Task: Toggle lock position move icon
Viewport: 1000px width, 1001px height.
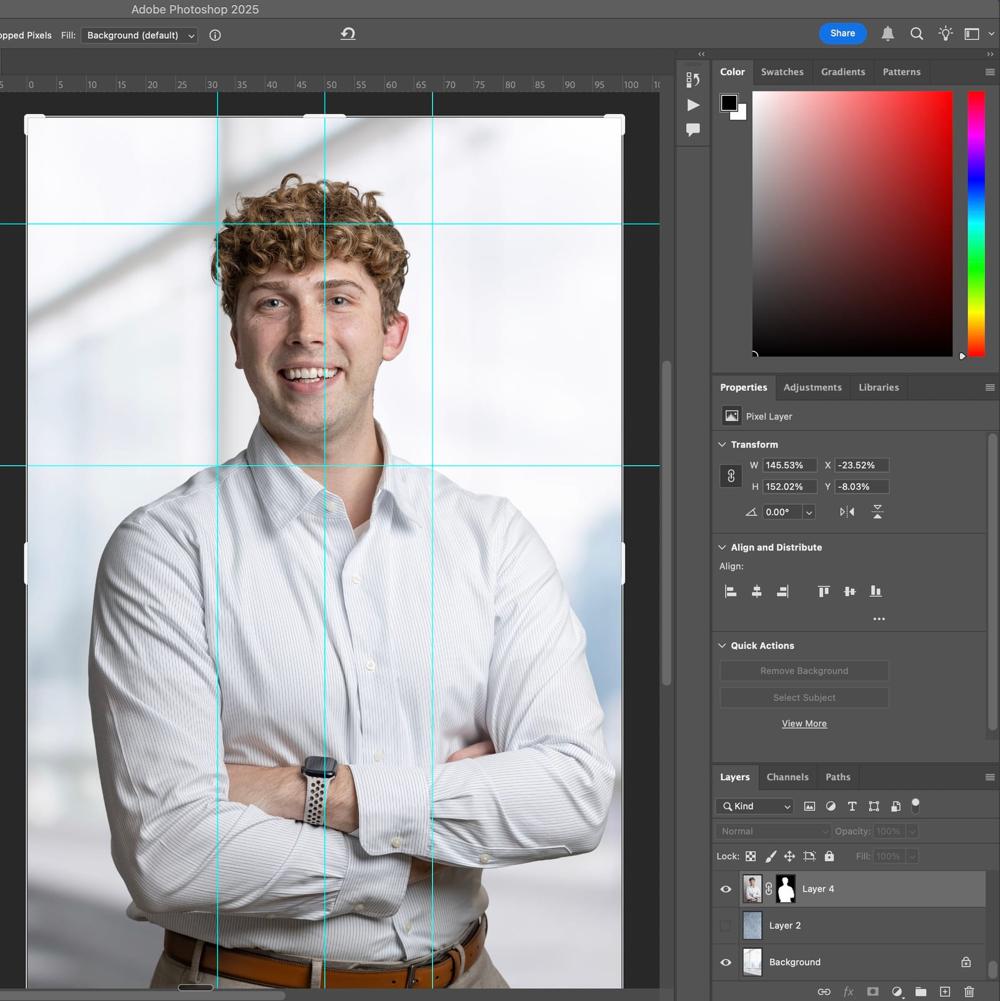Action: coord(790,856)
